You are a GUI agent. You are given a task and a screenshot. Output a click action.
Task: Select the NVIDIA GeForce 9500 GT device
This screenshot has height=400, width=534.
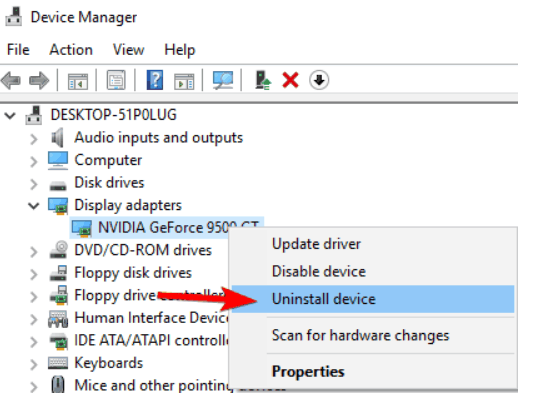tap(167, 227)
